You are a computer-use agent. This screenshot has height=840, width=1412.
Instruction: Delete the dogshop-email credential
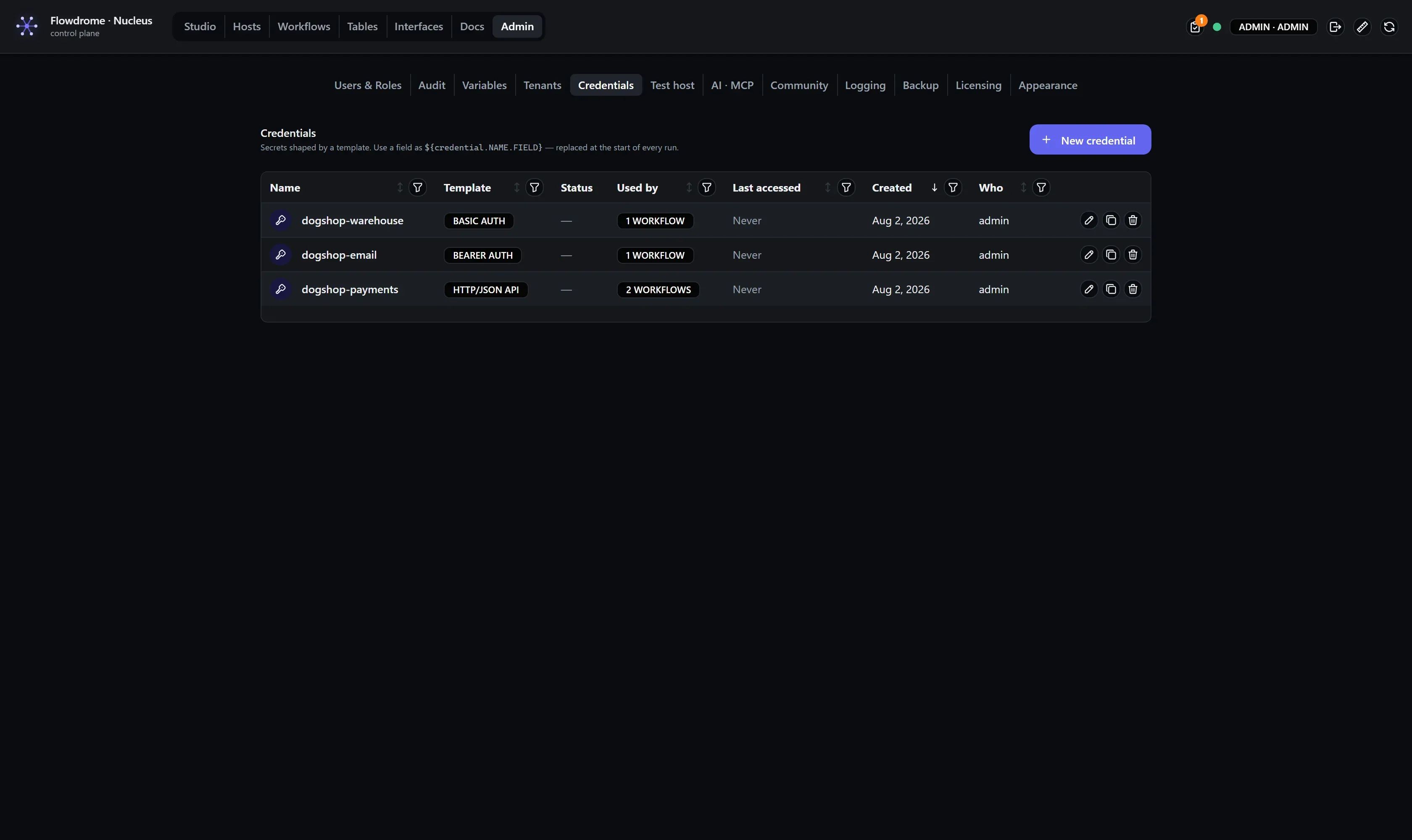click(1132, 255)
